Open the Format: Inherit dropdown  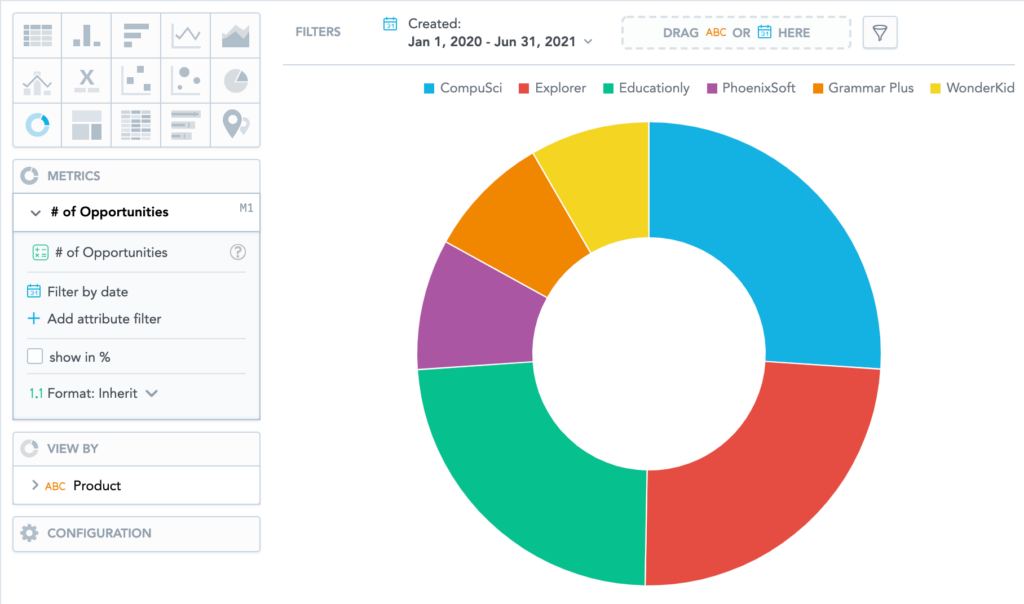point(93,393)
